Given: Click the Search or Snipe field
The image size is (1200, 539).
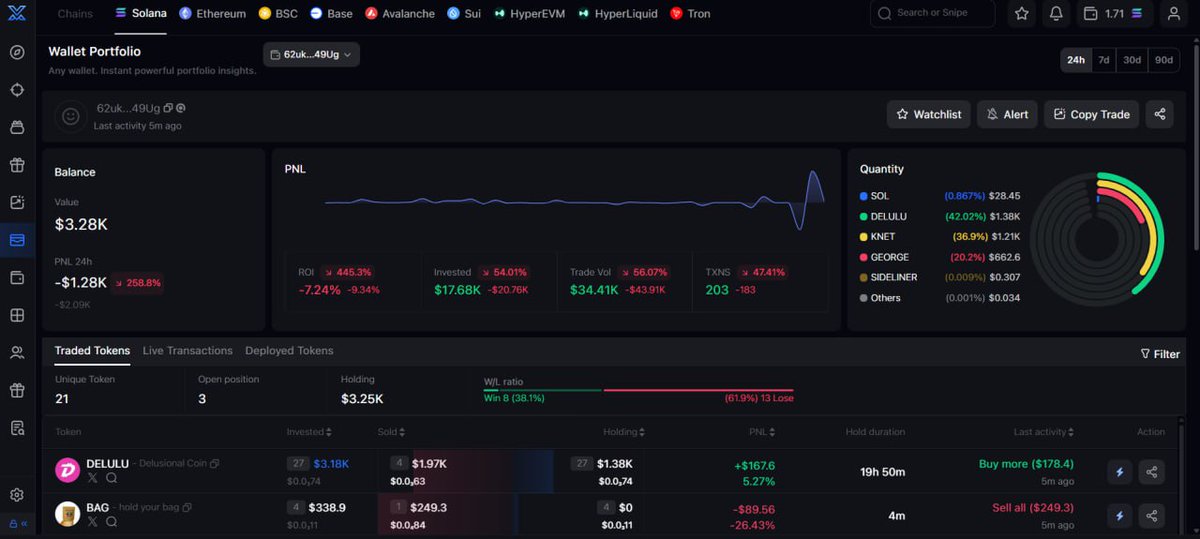Looking at the screenshot, I should click(933, 14).
